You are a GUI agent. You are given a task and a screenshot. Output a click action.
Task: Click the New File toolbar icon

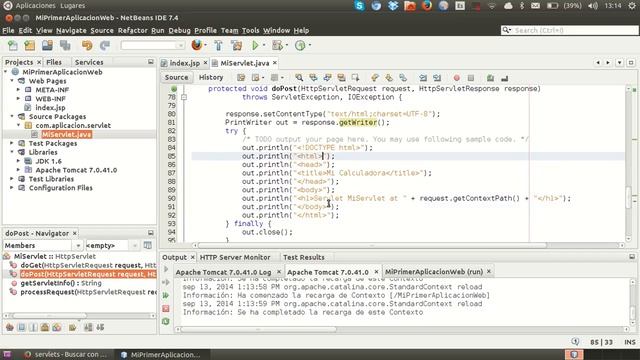pos(13,46)
